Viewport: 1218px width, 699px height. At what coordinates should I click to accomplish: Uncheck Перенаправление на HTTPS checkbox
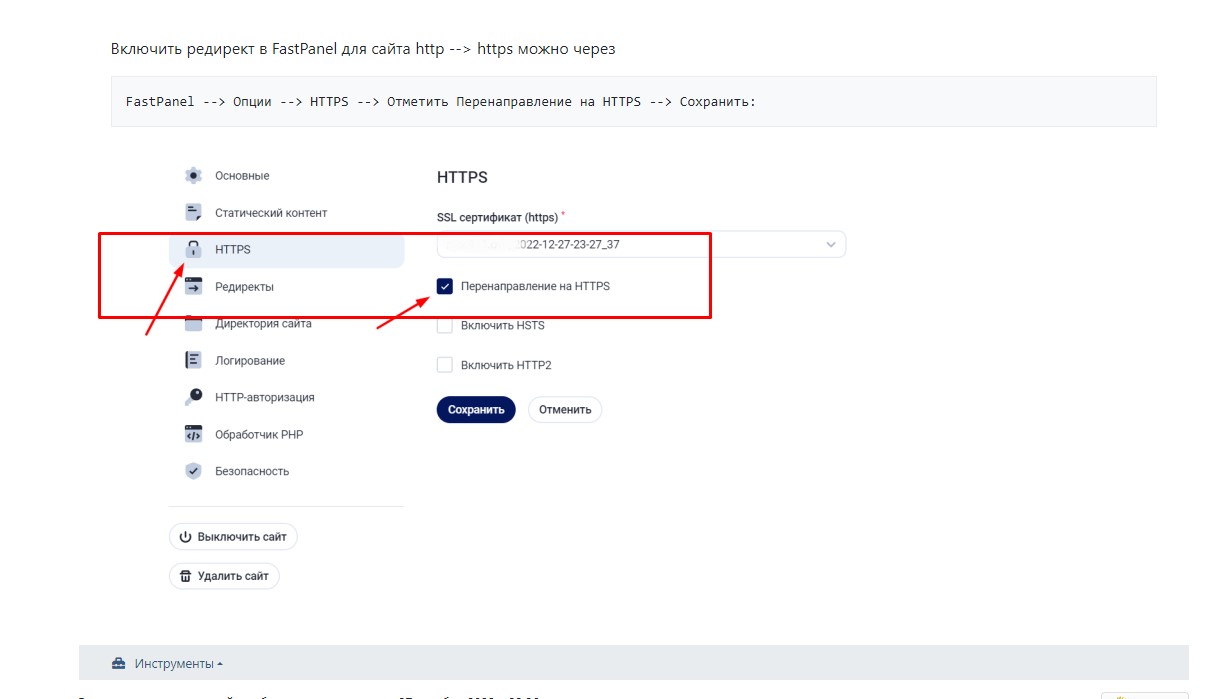[445, 286]
